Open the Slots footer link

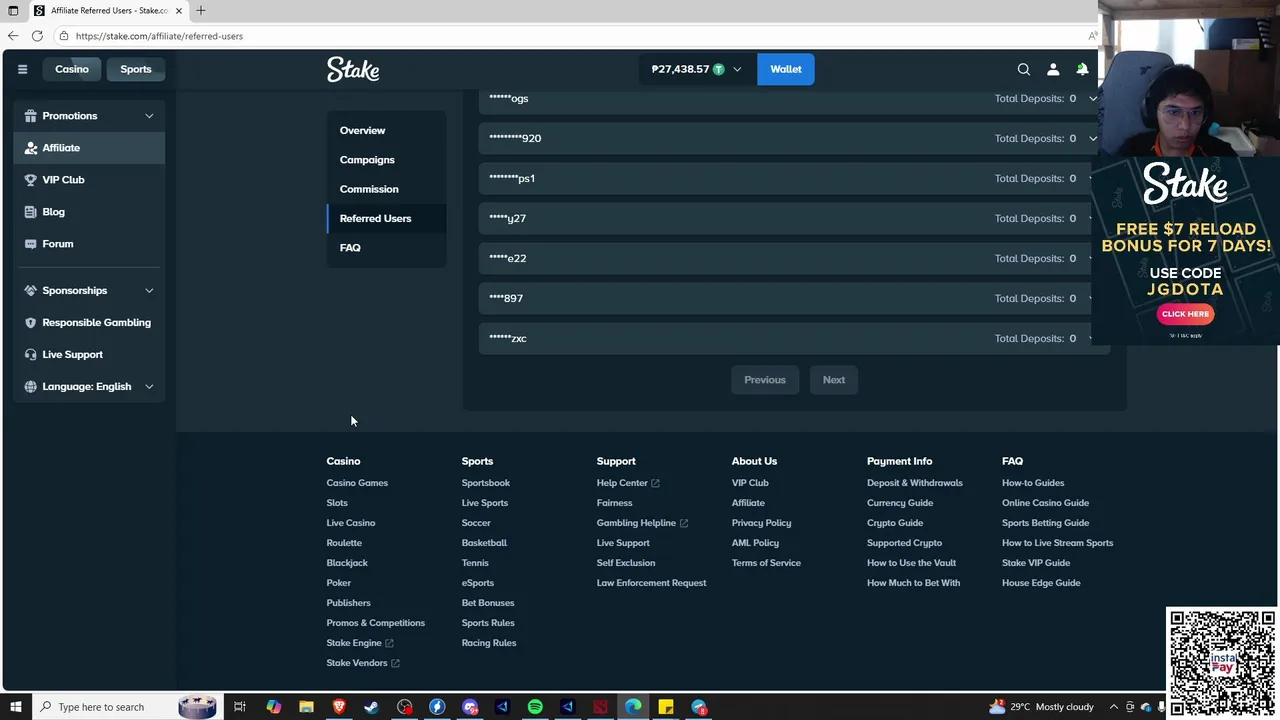(x=337, y=503)
